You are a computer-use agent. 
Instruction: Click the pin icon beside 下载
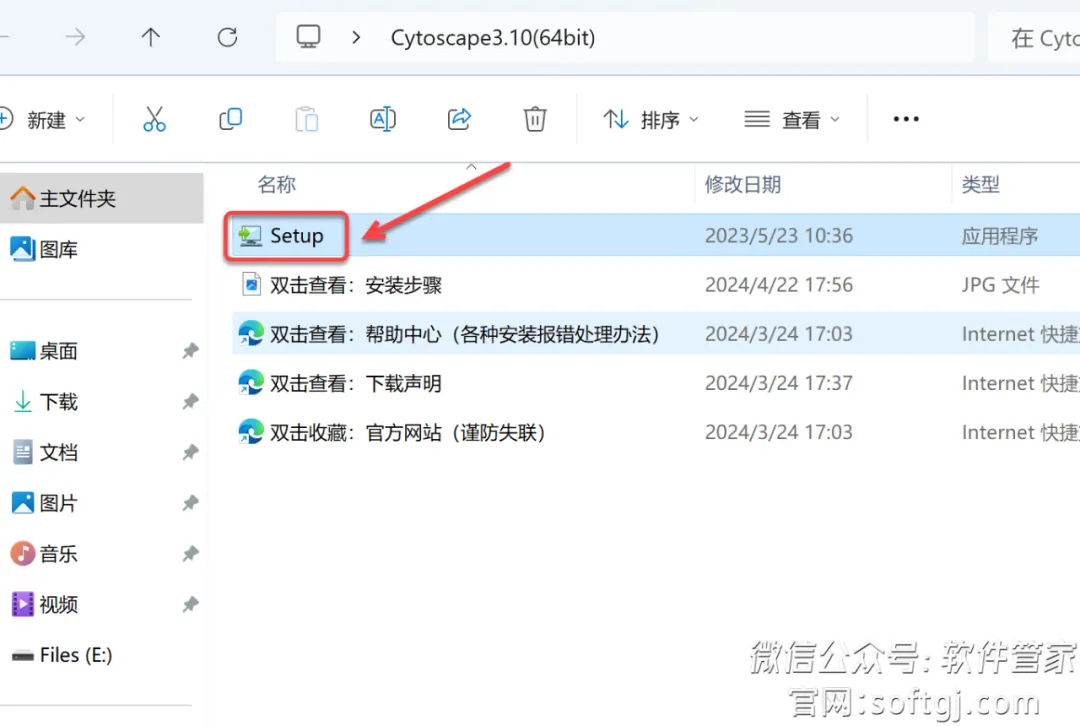point(190,402)
